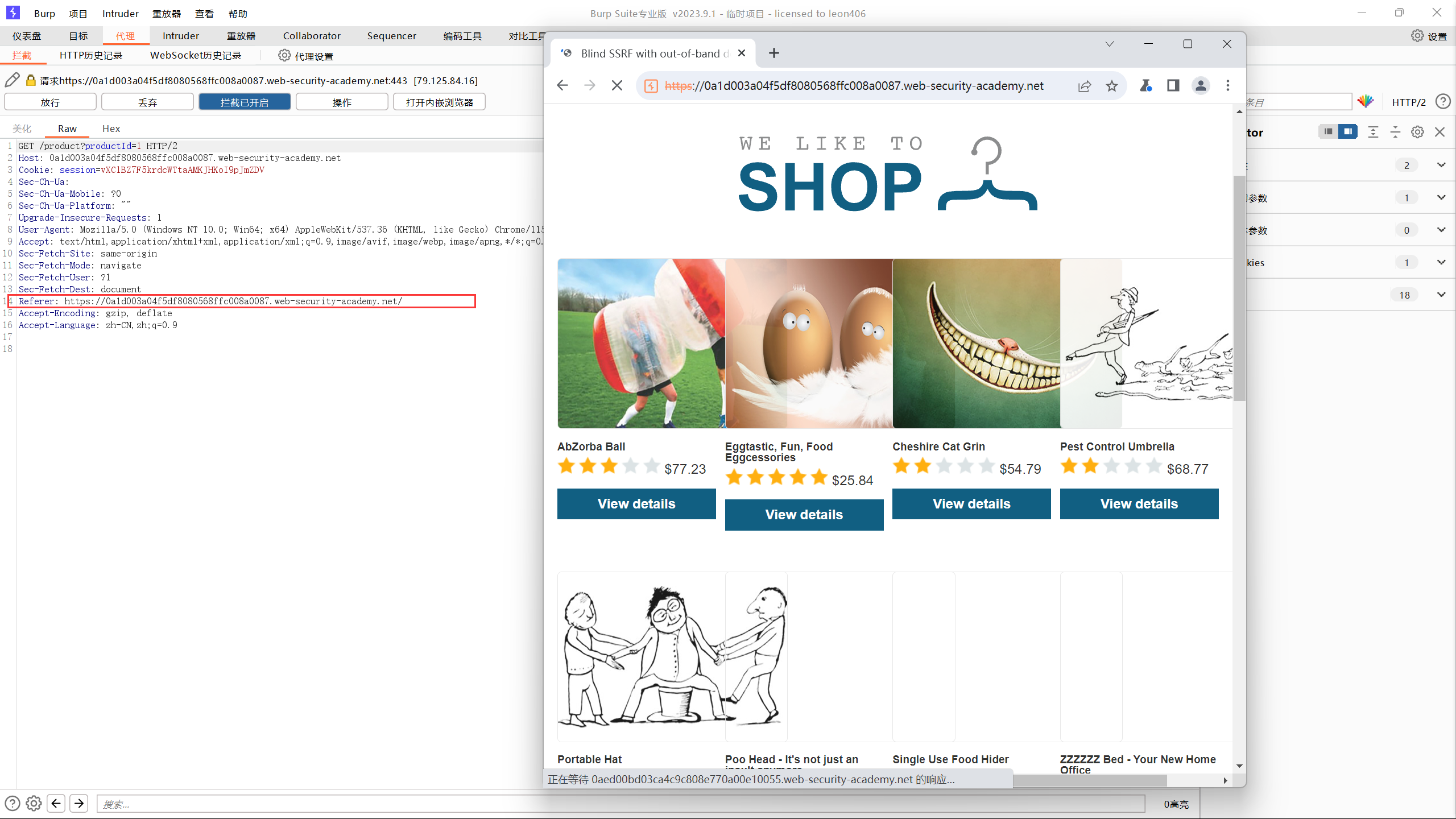Image resolution: width=1456 pixels, height=819 pixels.
Task: Click View details for AbZorba Ball
Action: [636, 504]
